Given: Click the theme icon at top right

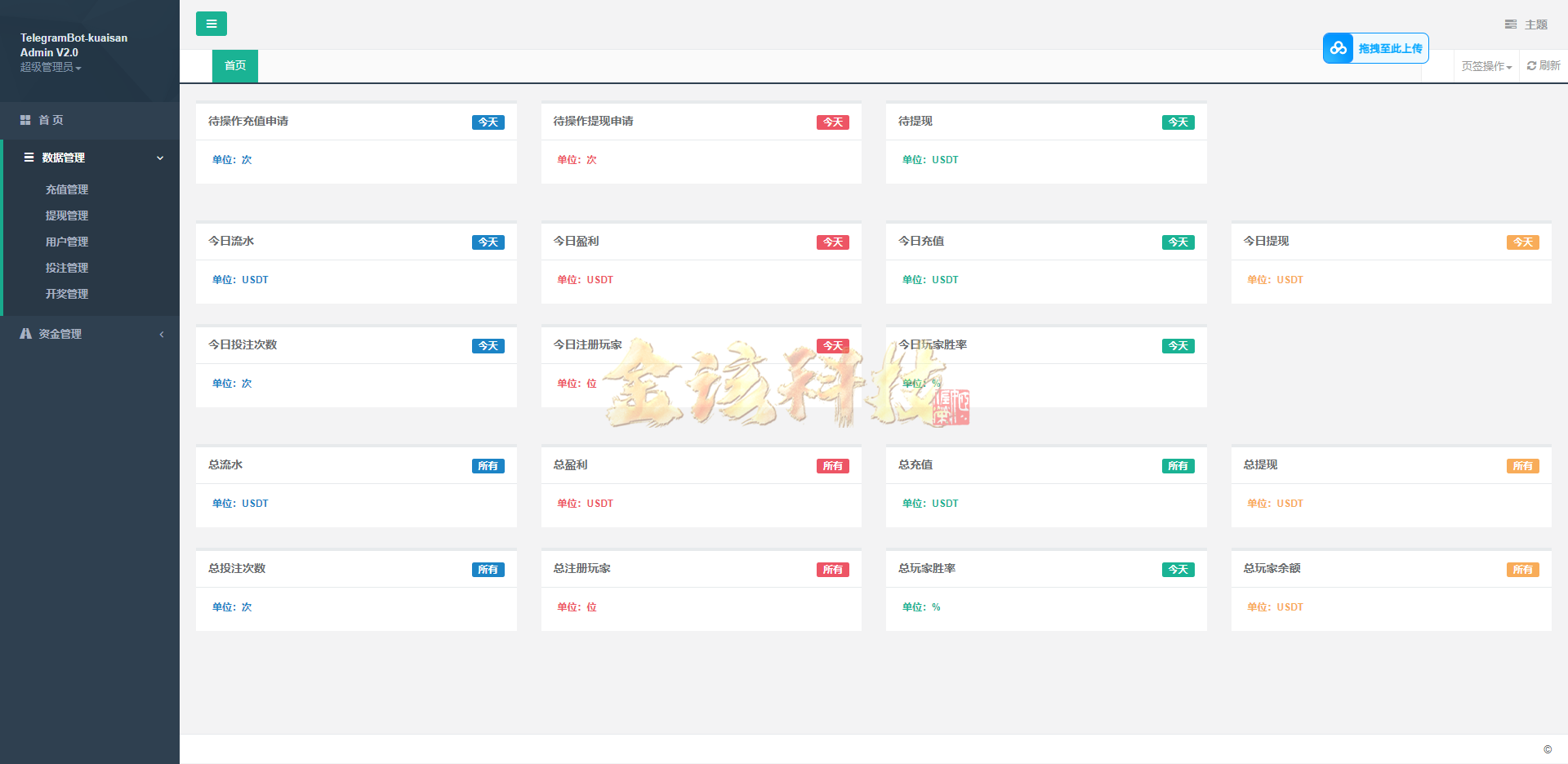Looking at the screenshot, I should pyautogui.click(x=1510, y=24).
